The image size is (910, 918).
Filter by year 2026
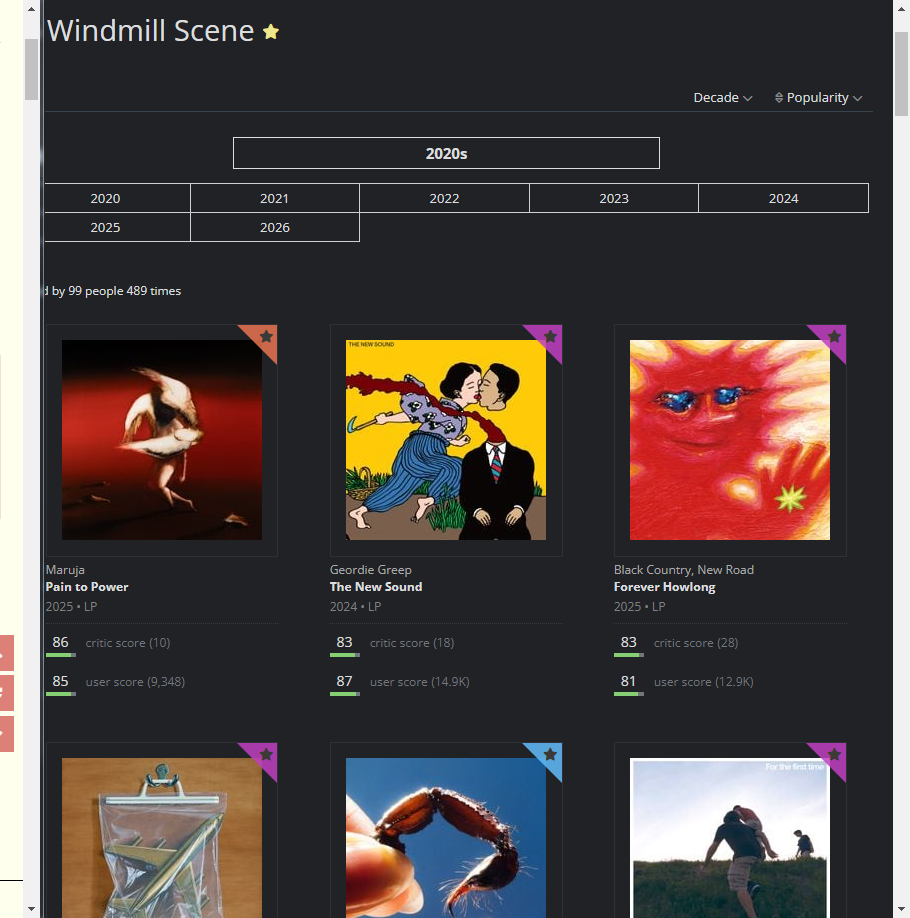(x=275, y=227)
